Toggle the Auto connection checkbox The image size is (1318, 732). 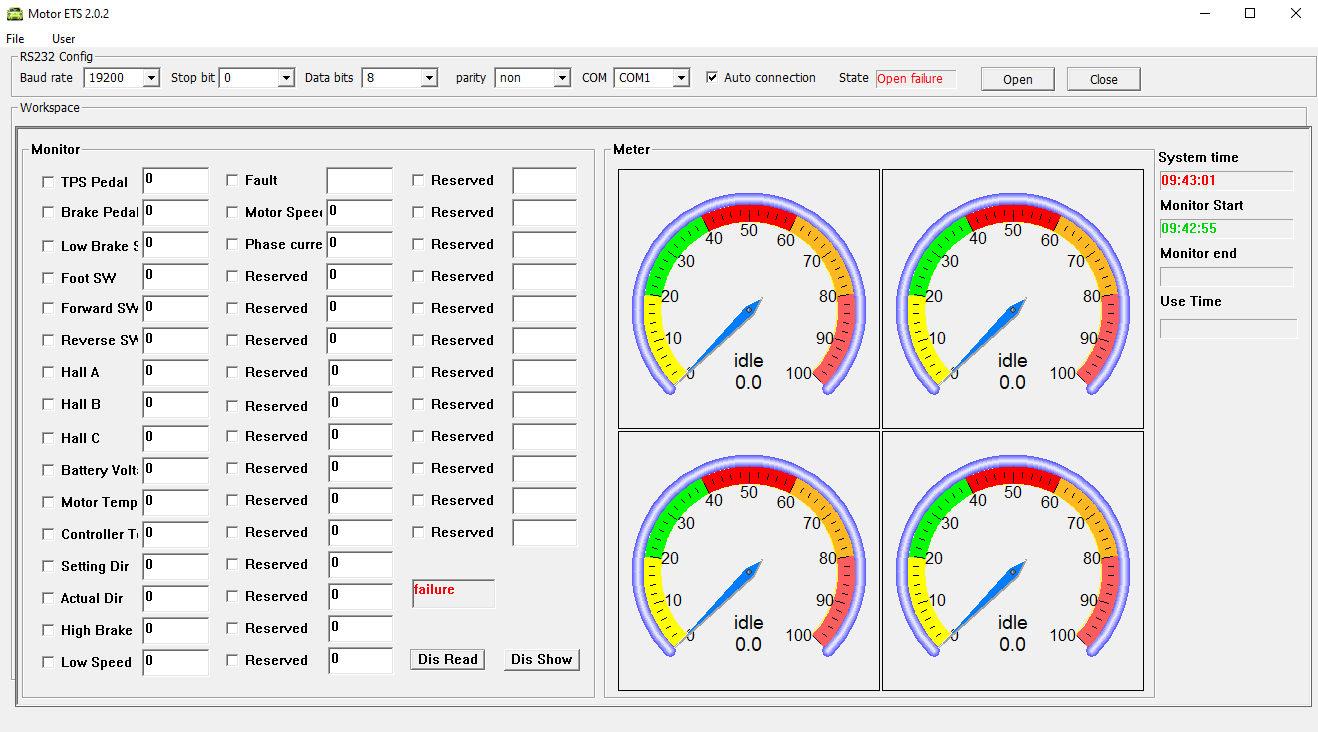coord(712,78)
